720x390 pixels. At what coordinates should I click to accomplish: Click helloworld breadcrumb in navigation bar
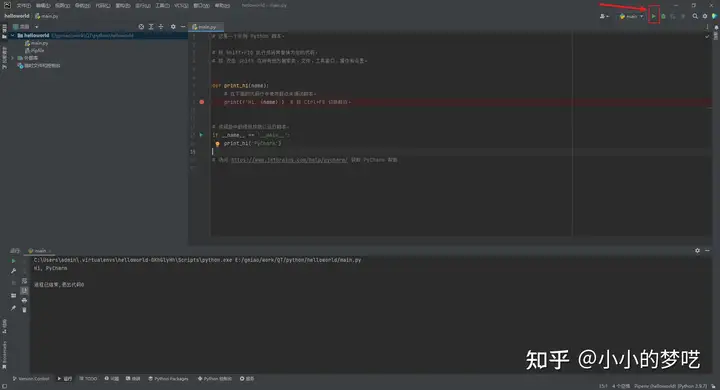click(x=17, y=16)
